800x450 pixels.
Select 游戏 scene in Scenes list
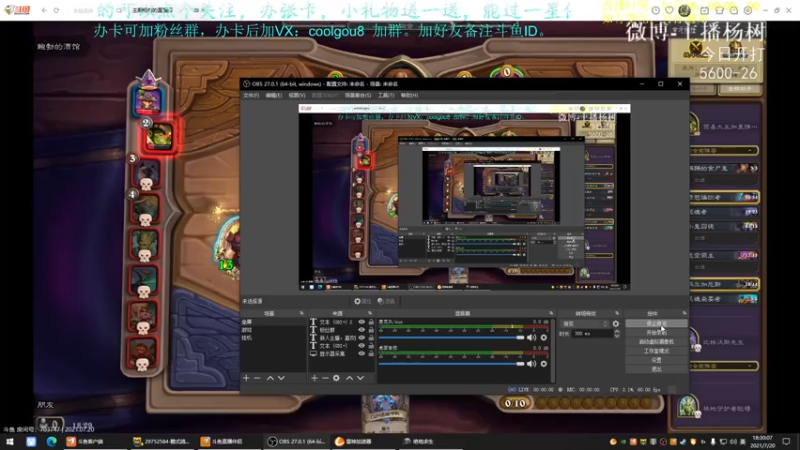click(273, 330)
